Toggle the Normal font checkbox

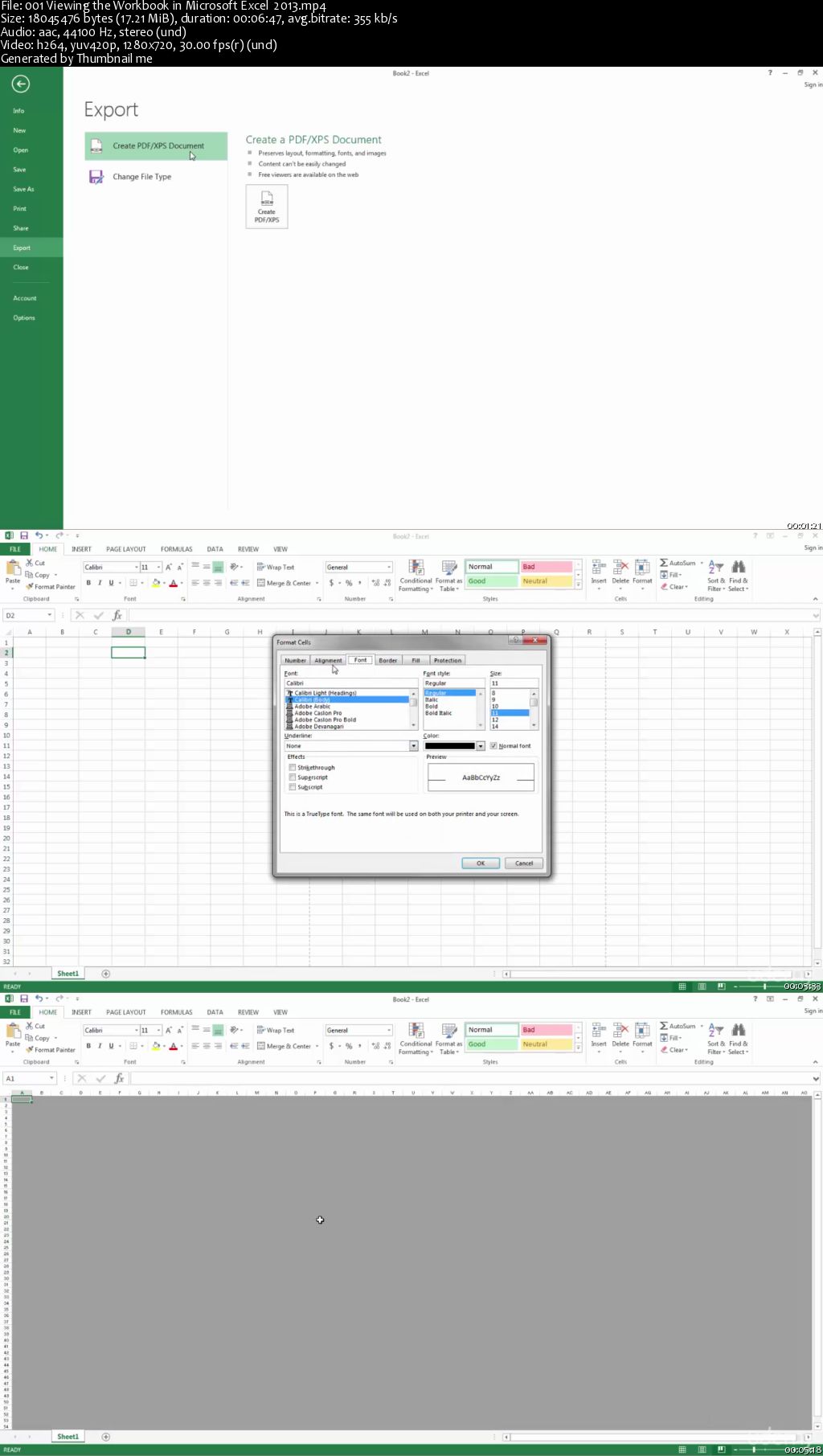pyautogui.click(x=493, y=745)
